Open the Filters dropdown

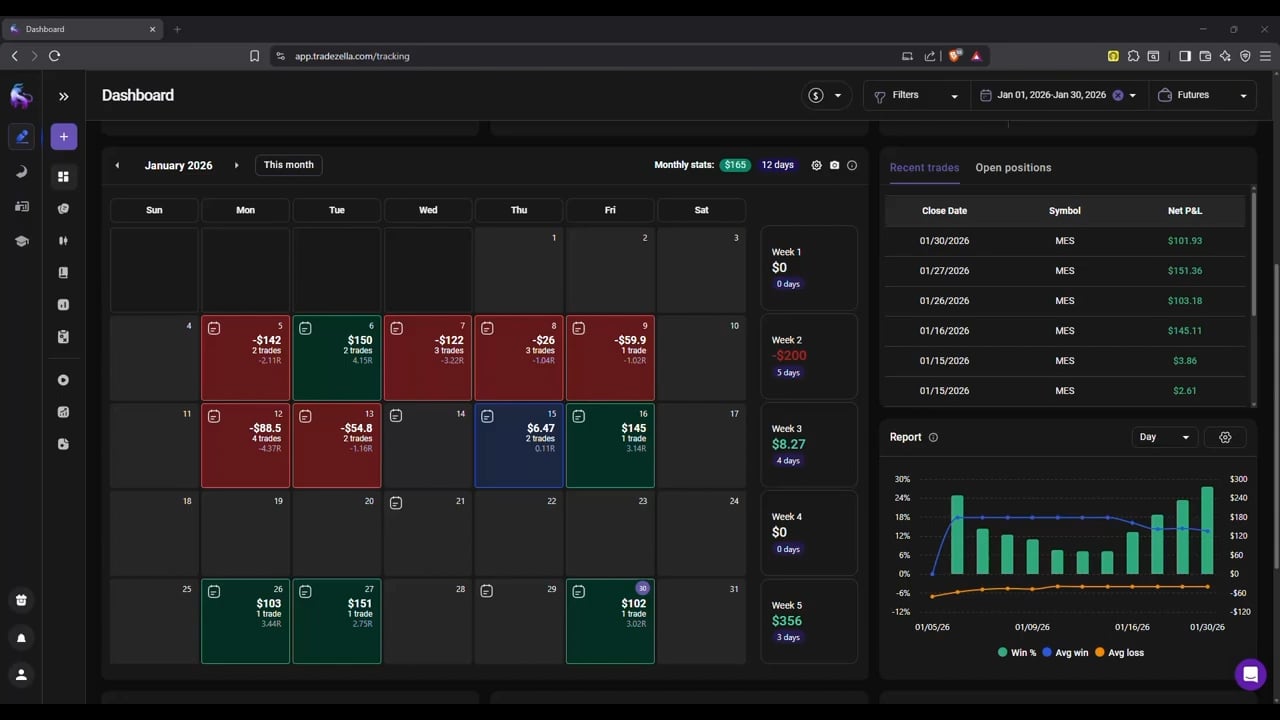pos(915,95)
